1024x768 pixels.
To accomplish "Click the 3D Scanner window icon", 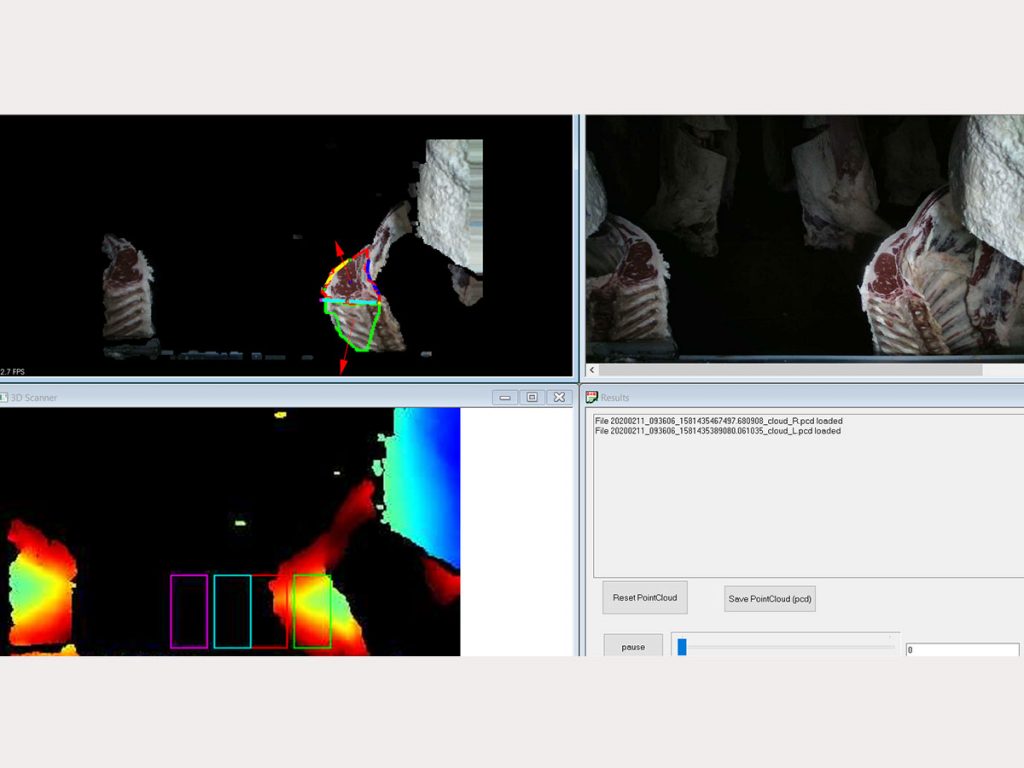I will pyautogui.click(x=4, y=397).
